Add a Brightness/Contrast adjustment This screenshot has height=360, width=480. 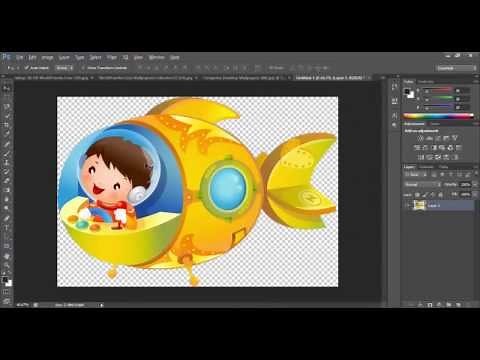click(x=421, y=138)
